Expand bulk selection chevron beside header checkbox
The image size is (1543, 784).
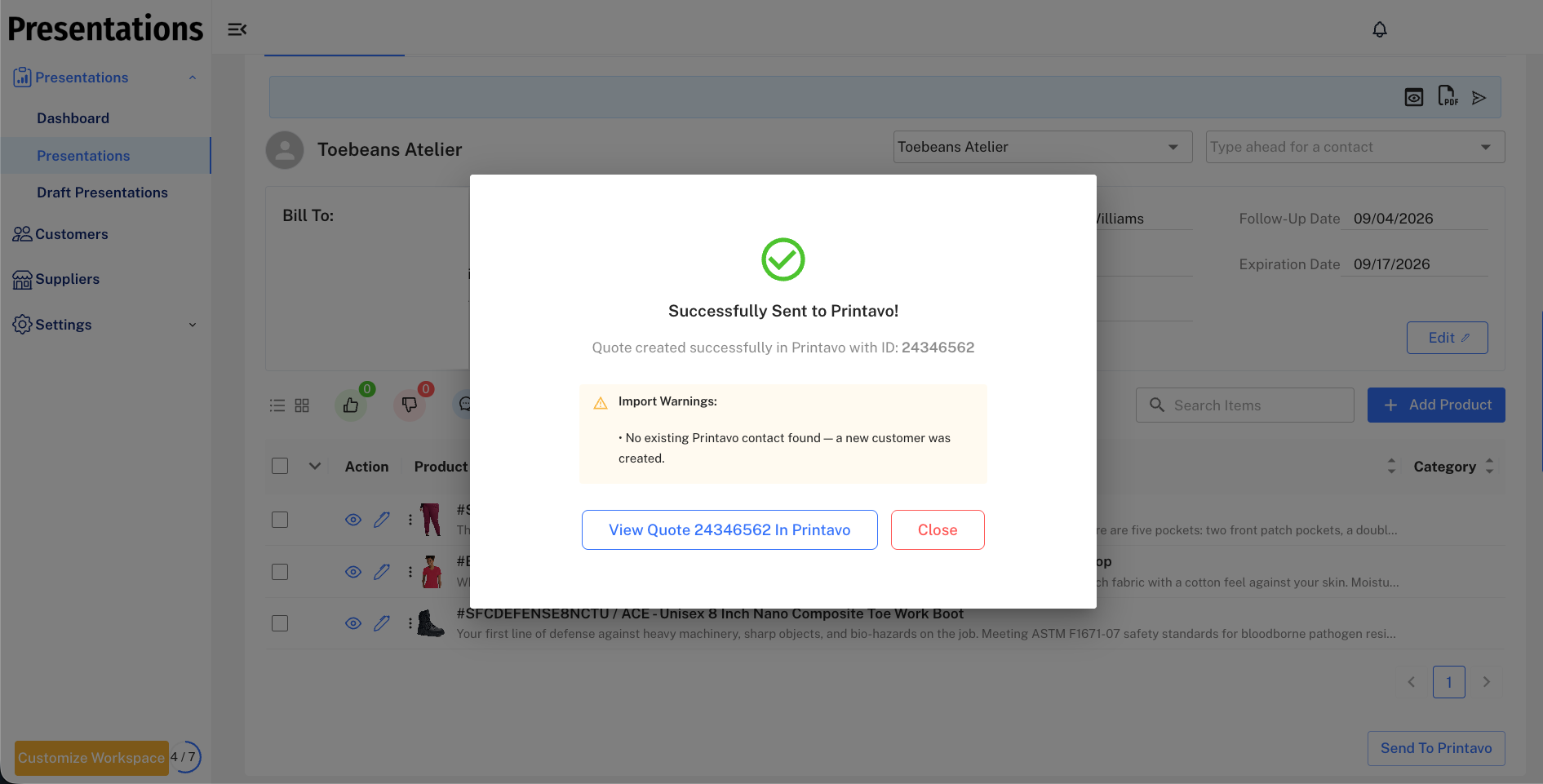click(x=315, y=466)
